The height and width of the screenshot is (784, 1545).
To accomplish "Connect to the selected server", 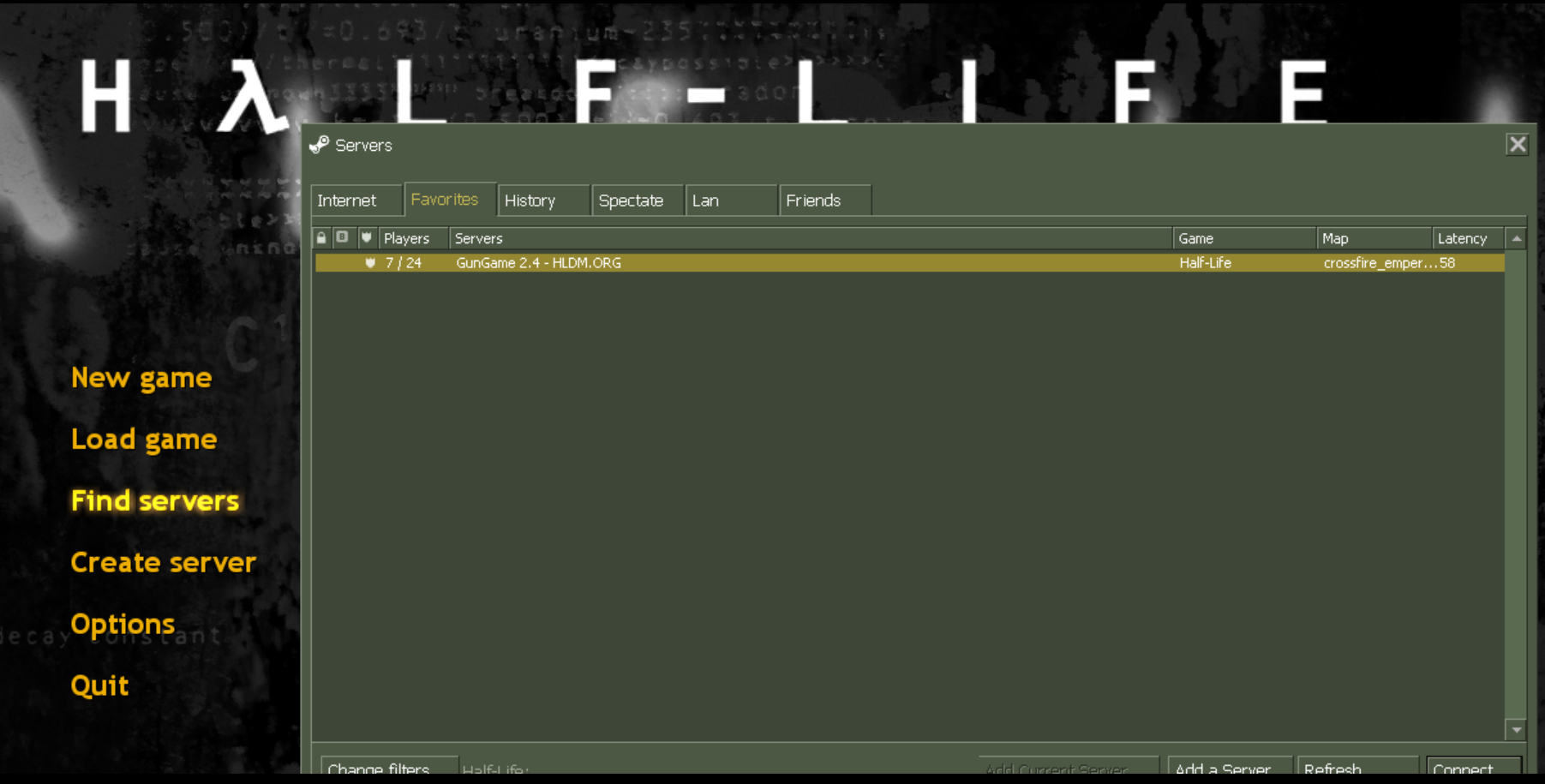I will click(1474, 766).
